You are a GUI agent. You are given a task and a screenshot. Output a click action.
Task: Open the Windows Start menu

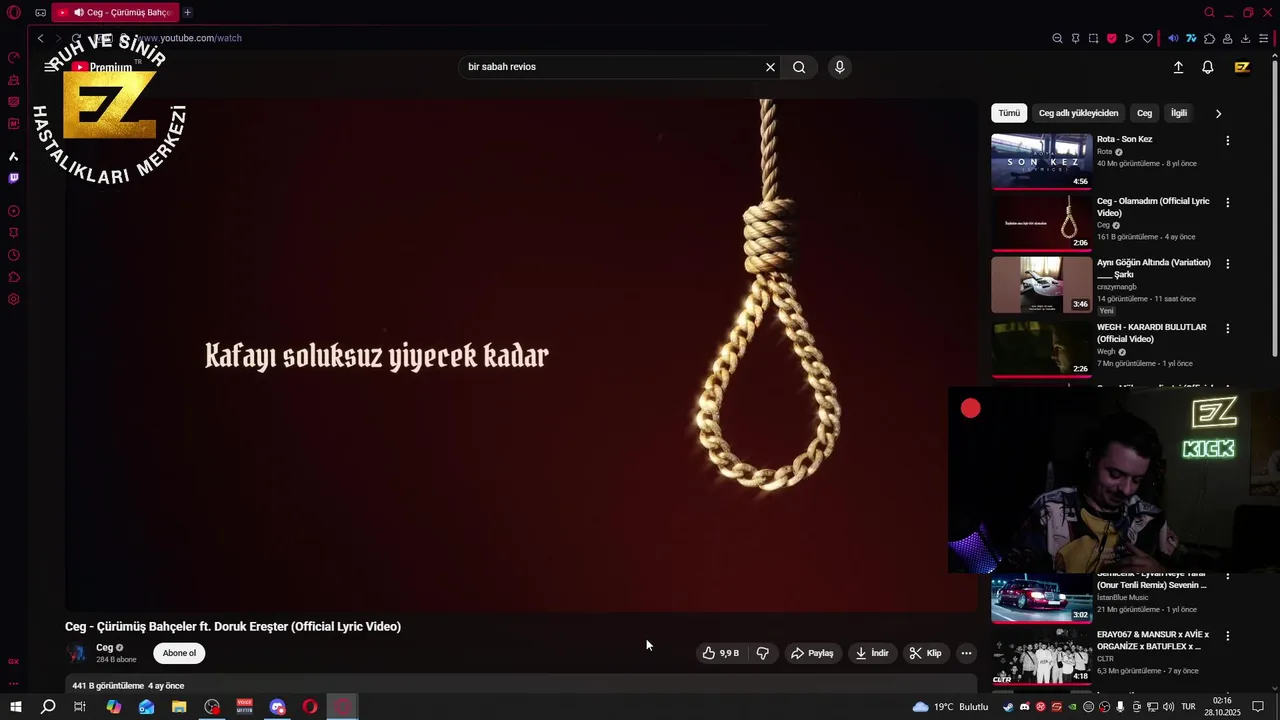pyautogui.click(x=16, y=707)
